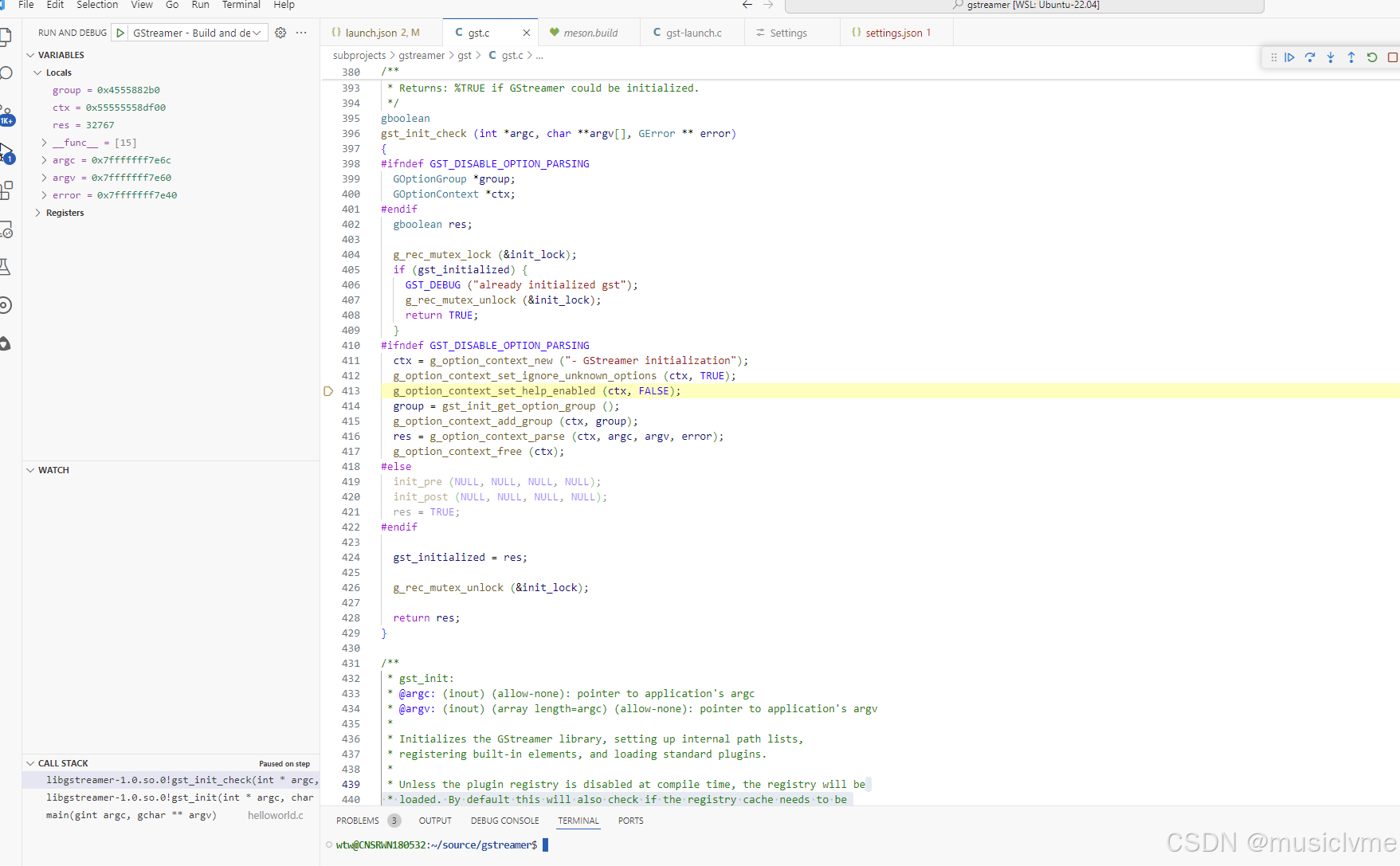Select the group local variable
The image size is (1400, 866).
(x=171, y=90)
